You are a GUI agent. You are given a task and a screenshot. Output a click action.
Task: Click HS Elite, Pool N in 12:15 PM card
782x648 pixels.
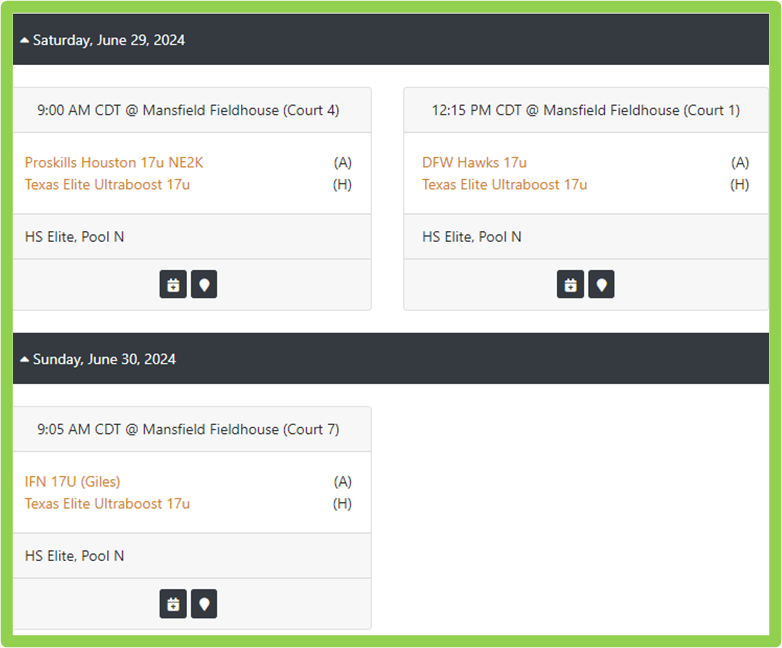[x=472, y=237]
